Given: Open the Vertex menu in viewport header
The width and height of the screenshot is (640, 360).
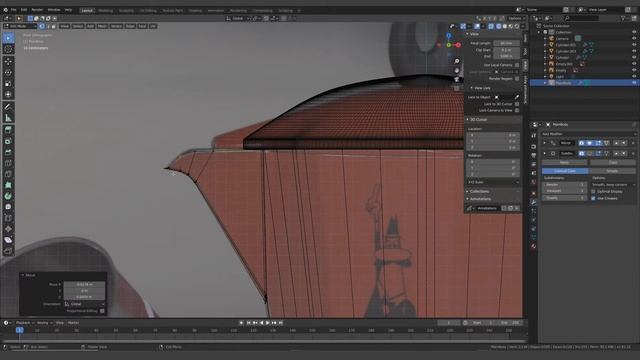Looking at the screenshot, I should pos(116,26).
